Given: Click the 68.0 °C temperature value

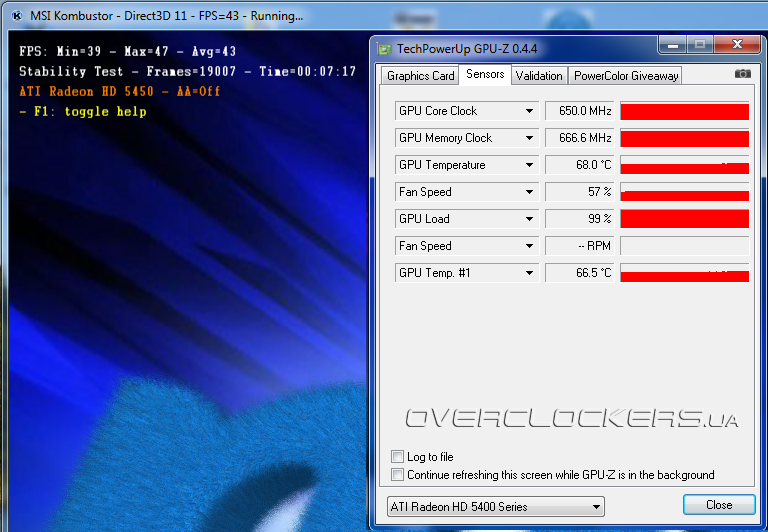Looking at the screenshot, I should [579, 165].
